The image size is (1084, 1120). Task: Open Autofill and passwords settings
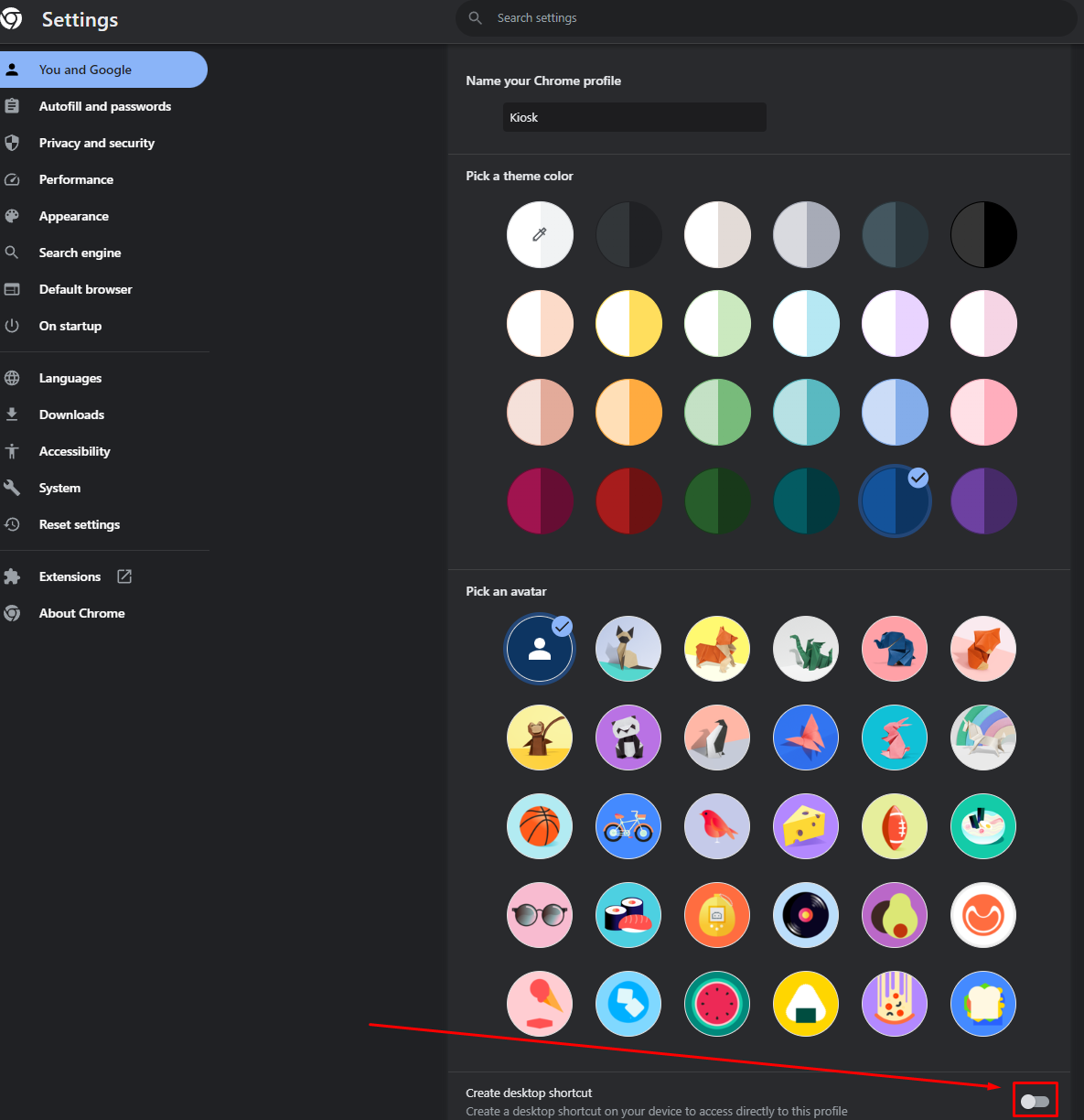coord(103,106)
